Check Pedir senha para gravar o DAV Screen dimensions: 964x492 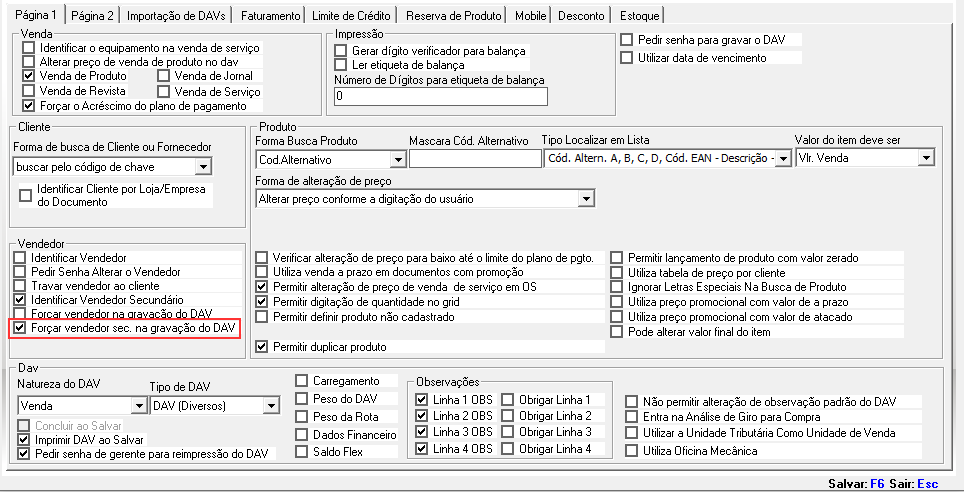[x=626, y=40]
